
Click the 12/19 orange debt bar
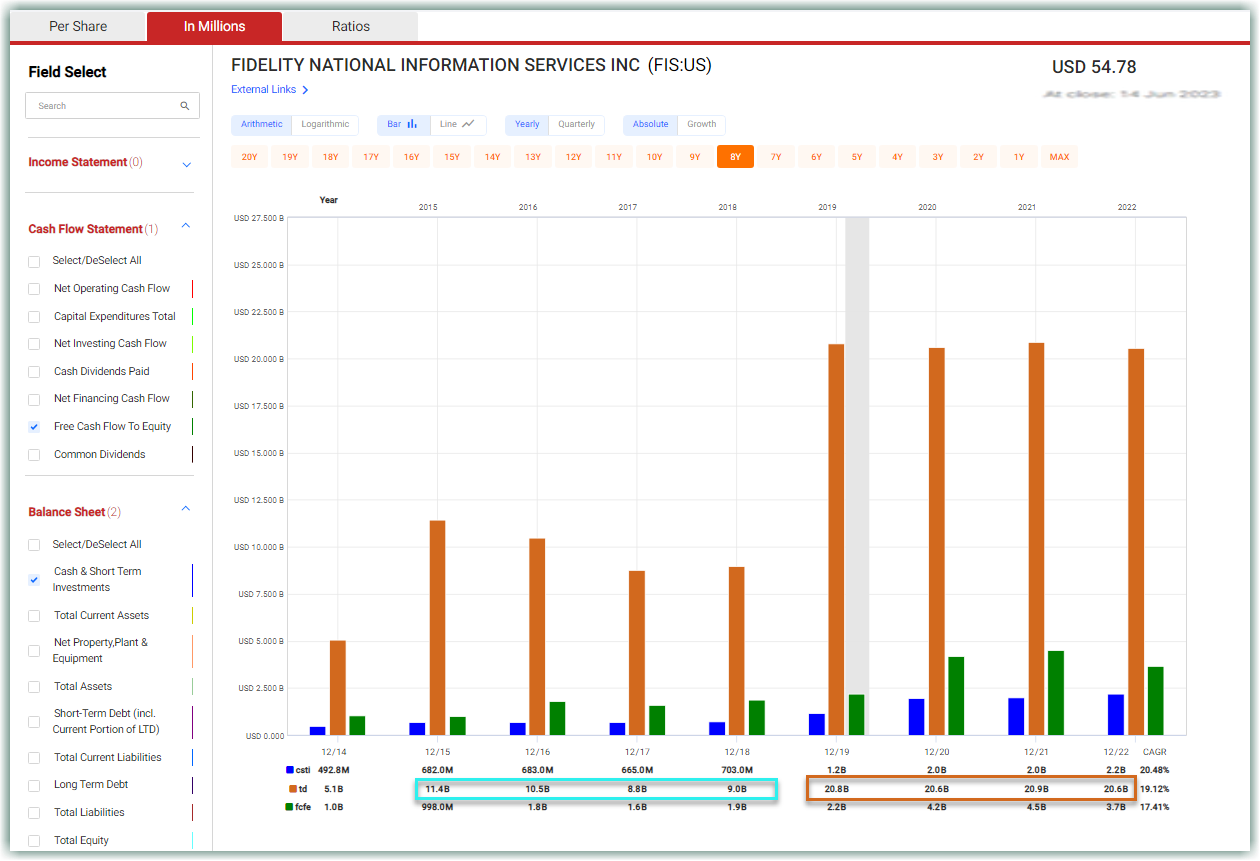tap(836, 540)
